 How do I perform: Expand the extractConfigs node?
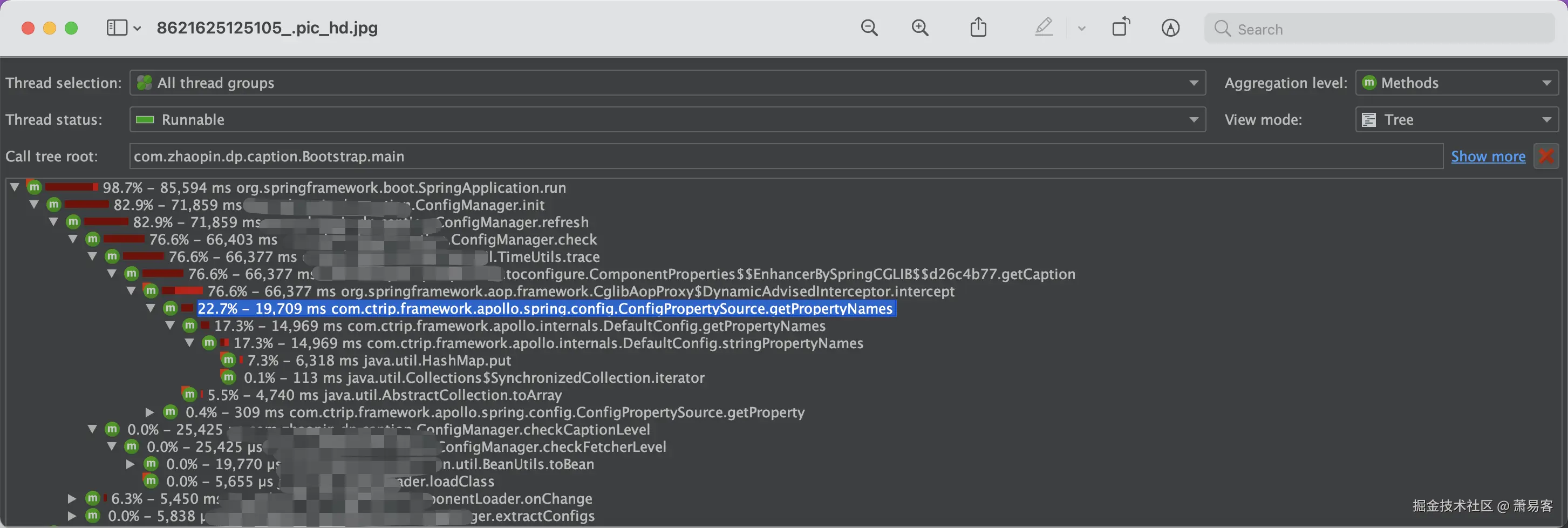(x=72, y=516)
